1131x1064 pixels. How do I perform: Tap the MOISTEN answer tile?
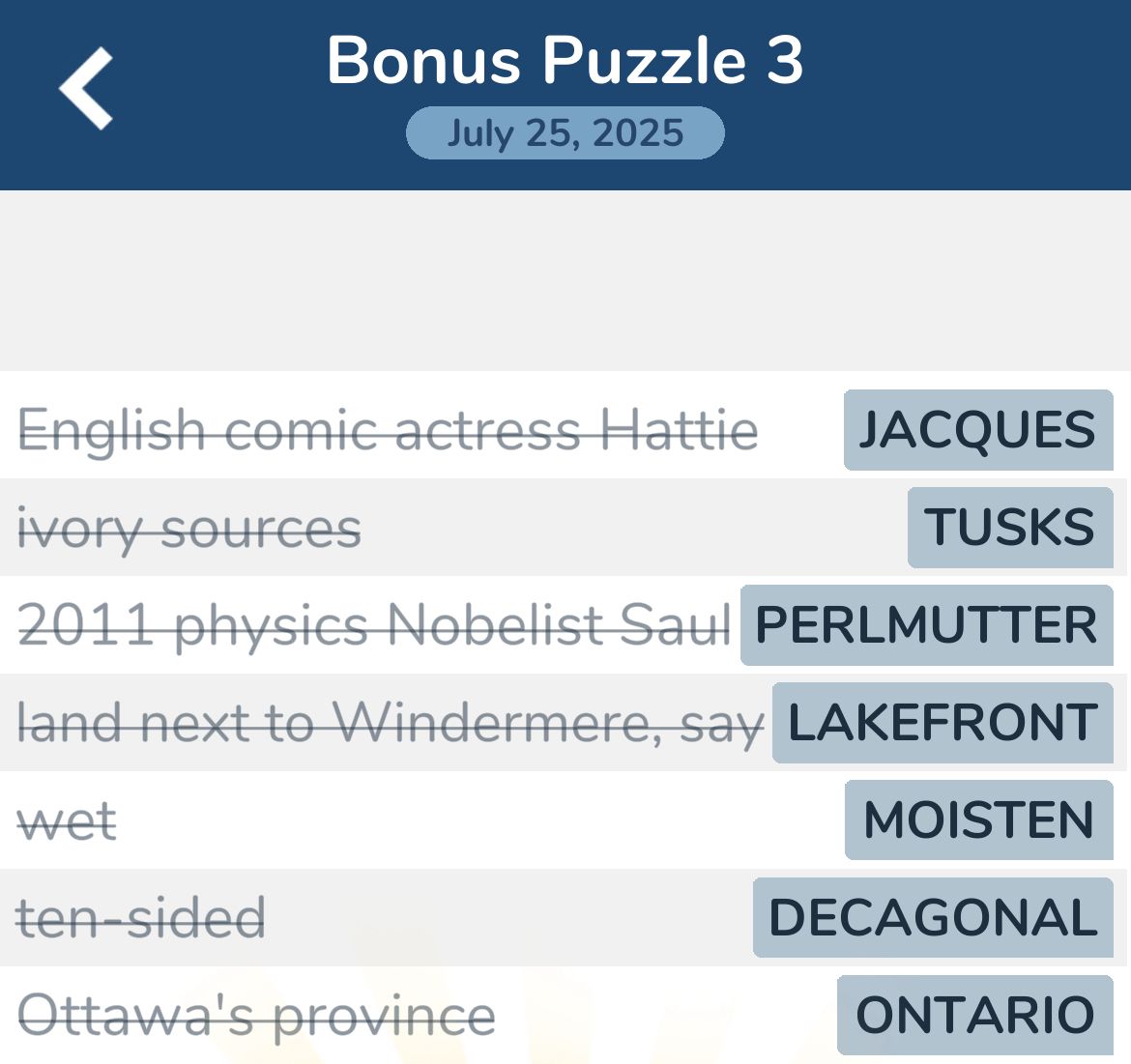(x=979, y=820)
